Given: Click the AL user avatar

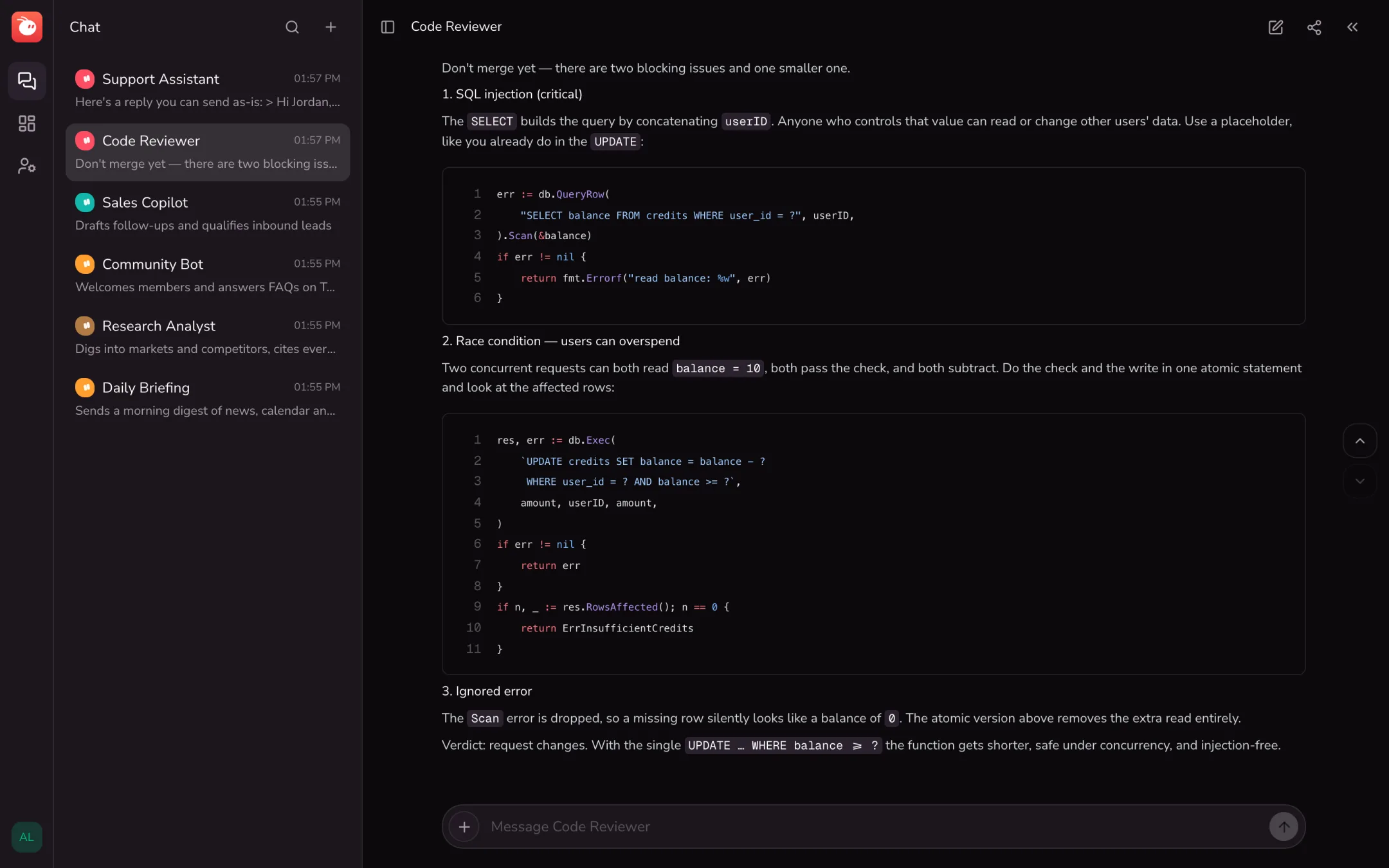Looking at the screenshot, I should tap(27, 837).
